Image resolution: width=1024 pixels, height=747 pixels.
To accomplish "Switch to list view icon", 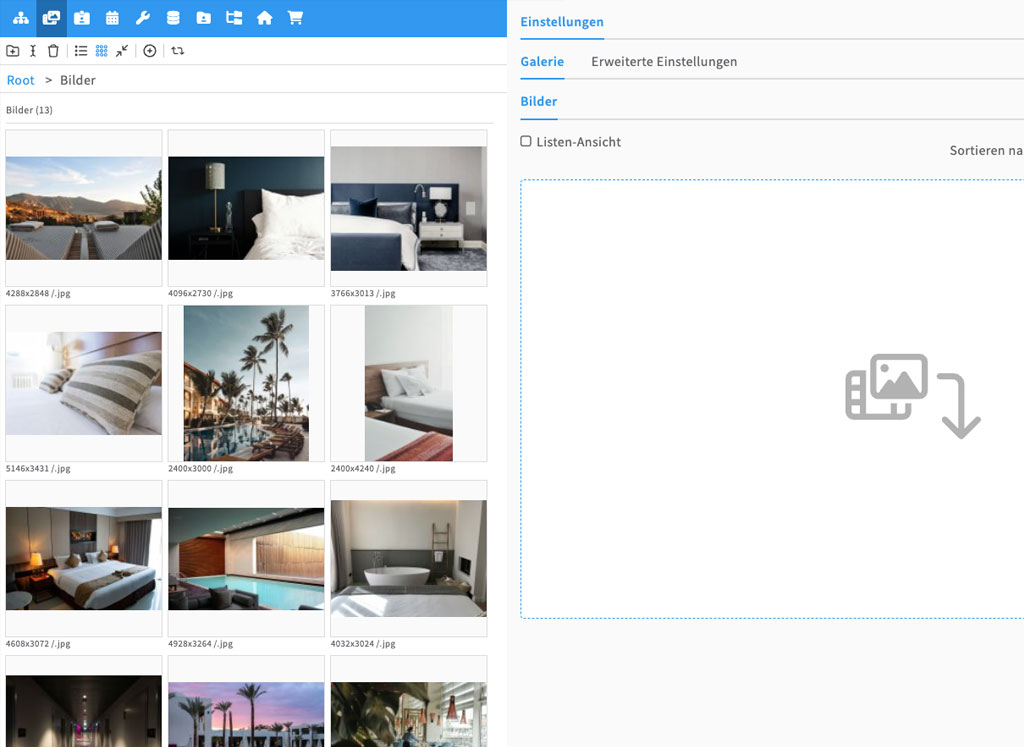I will click(81, 51).
